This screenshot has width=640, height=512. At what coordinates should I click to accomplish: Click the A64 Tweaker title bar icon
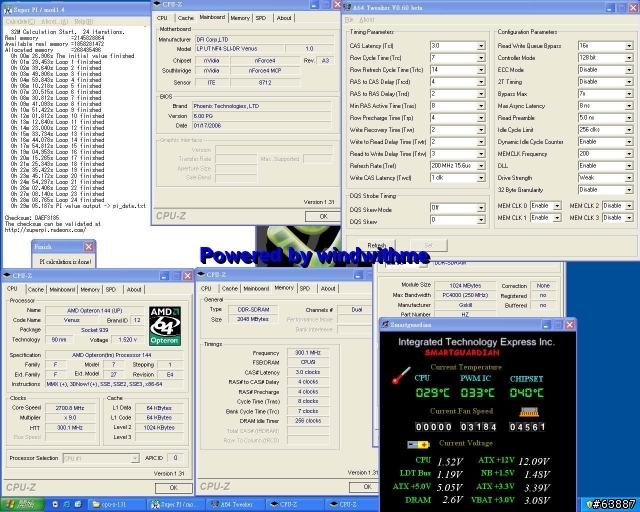[347, 7]
